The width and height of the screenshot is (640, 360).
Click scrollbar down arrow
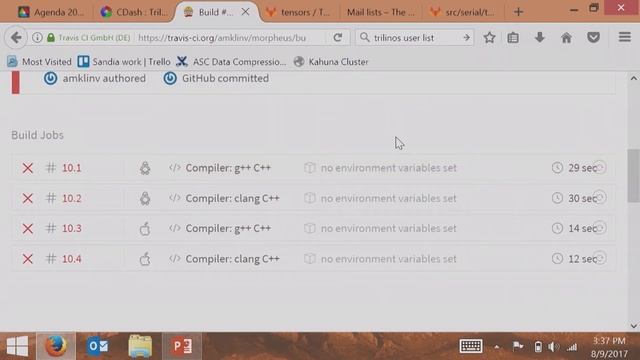click(x=633, y=326)
